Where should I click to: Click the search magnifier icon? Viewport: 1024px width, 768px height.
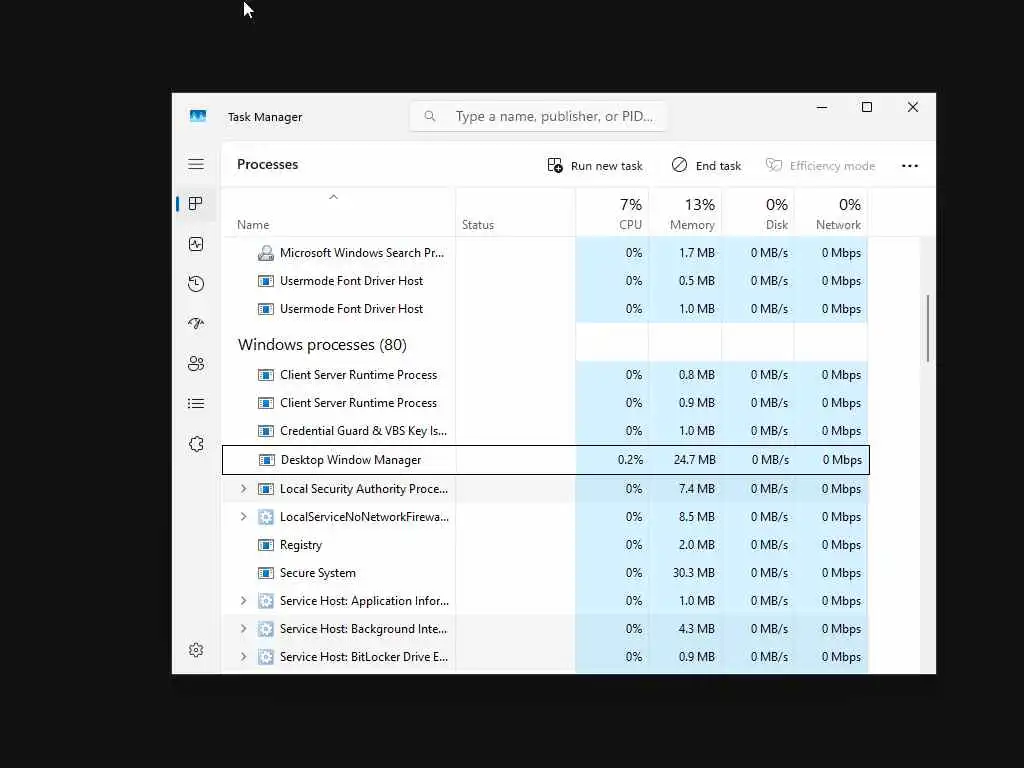(x=430, y=116)
